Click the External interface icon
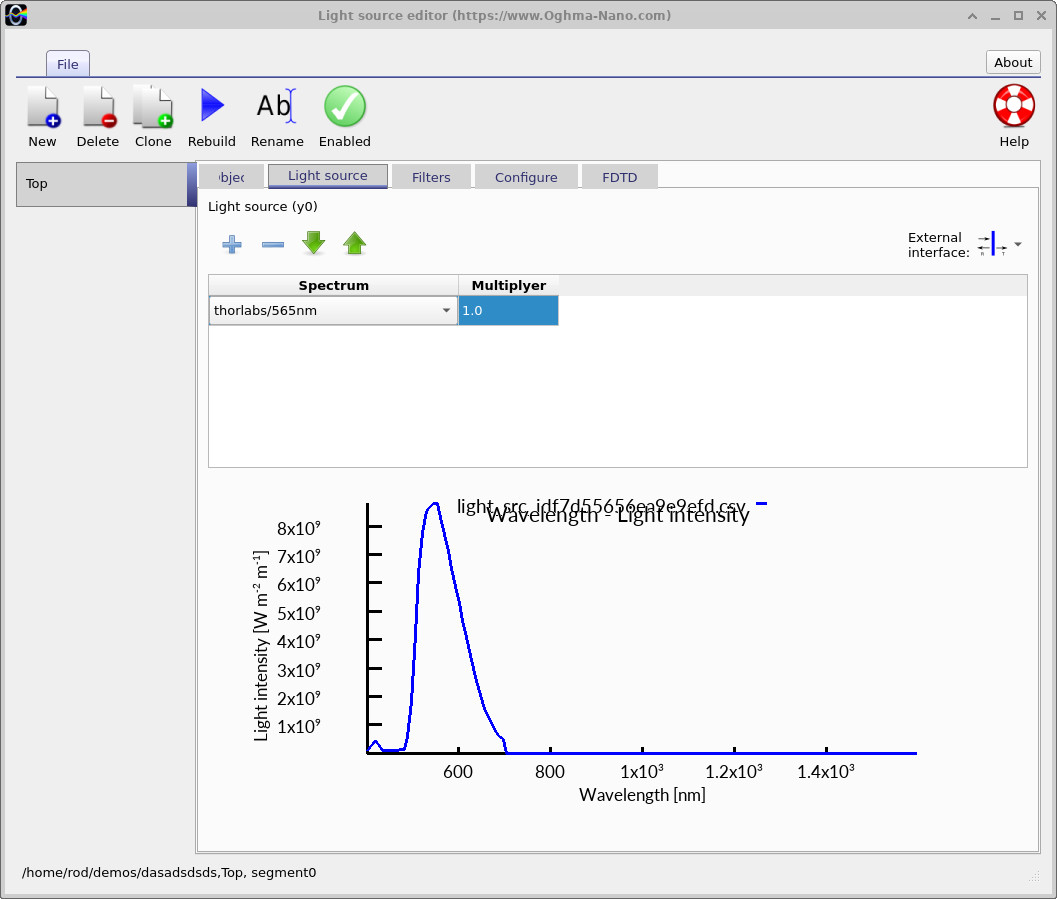The image size is (1057, 899). (x=992, y=245)
